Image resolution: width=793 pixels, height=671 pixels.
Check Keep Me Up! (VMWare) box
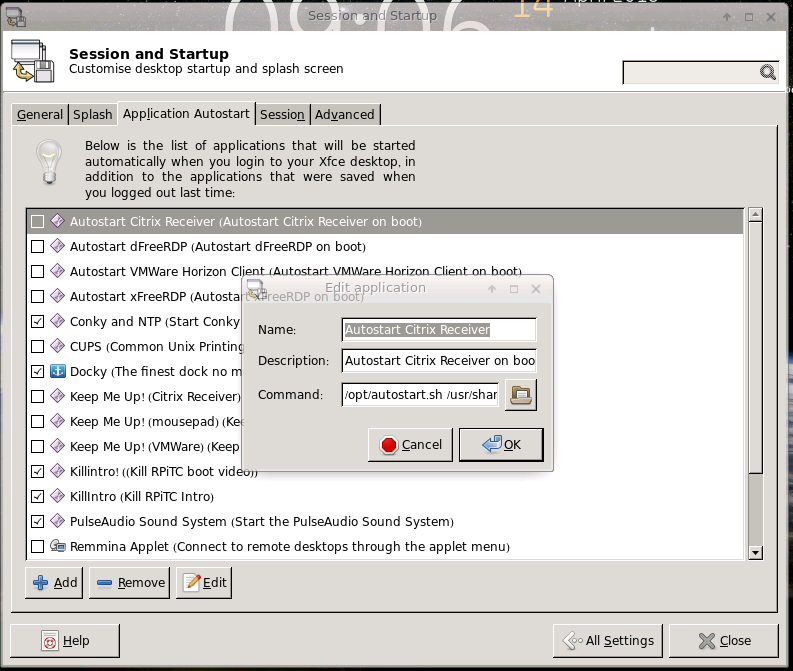(x=37, y=446)
